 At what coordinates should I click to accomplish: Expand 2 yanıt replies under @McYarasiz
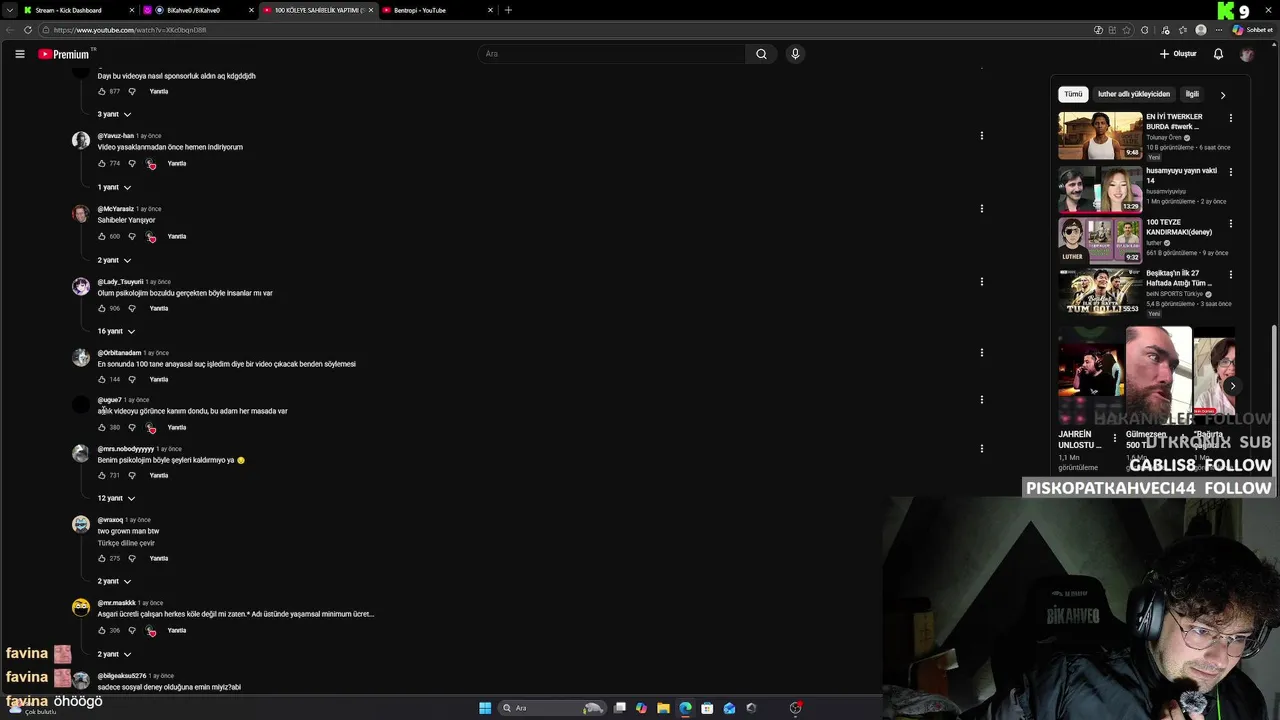tap(114, 260)
